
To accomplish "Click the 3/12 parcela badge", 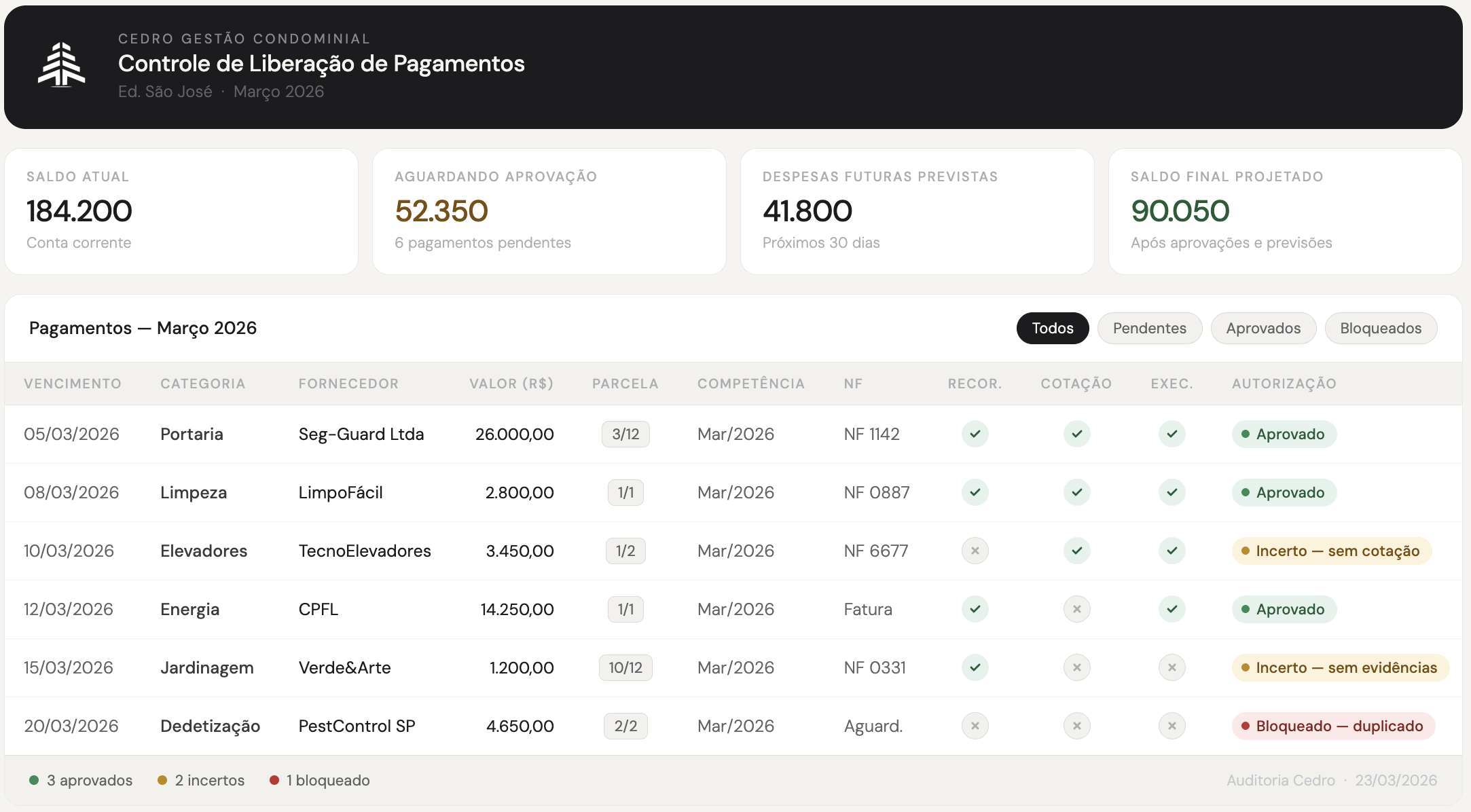I will (x=625, y=434).
